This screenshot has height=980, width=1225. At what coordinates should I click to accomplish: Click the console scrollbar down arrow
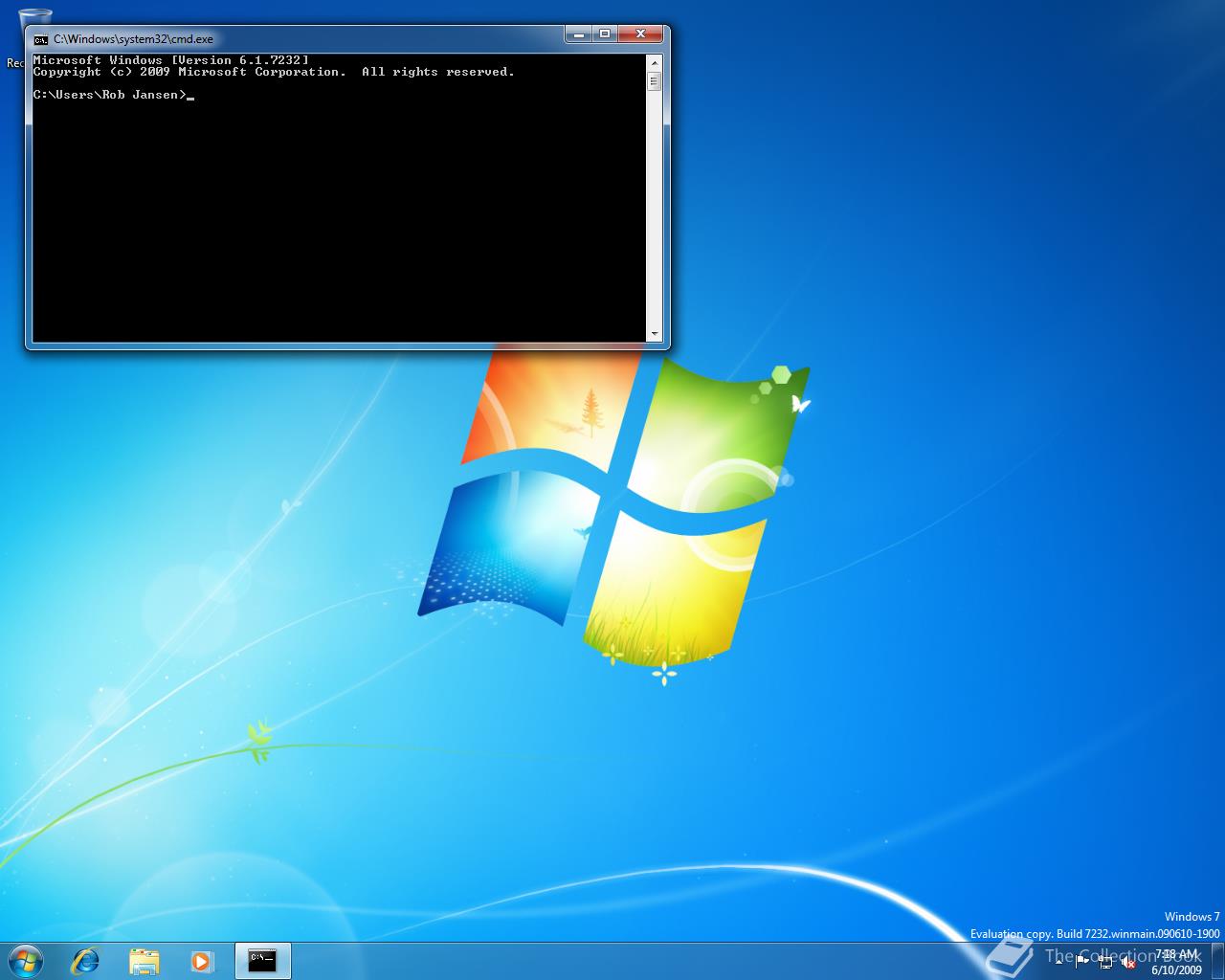pyautogui.click(x=655, y=334)
